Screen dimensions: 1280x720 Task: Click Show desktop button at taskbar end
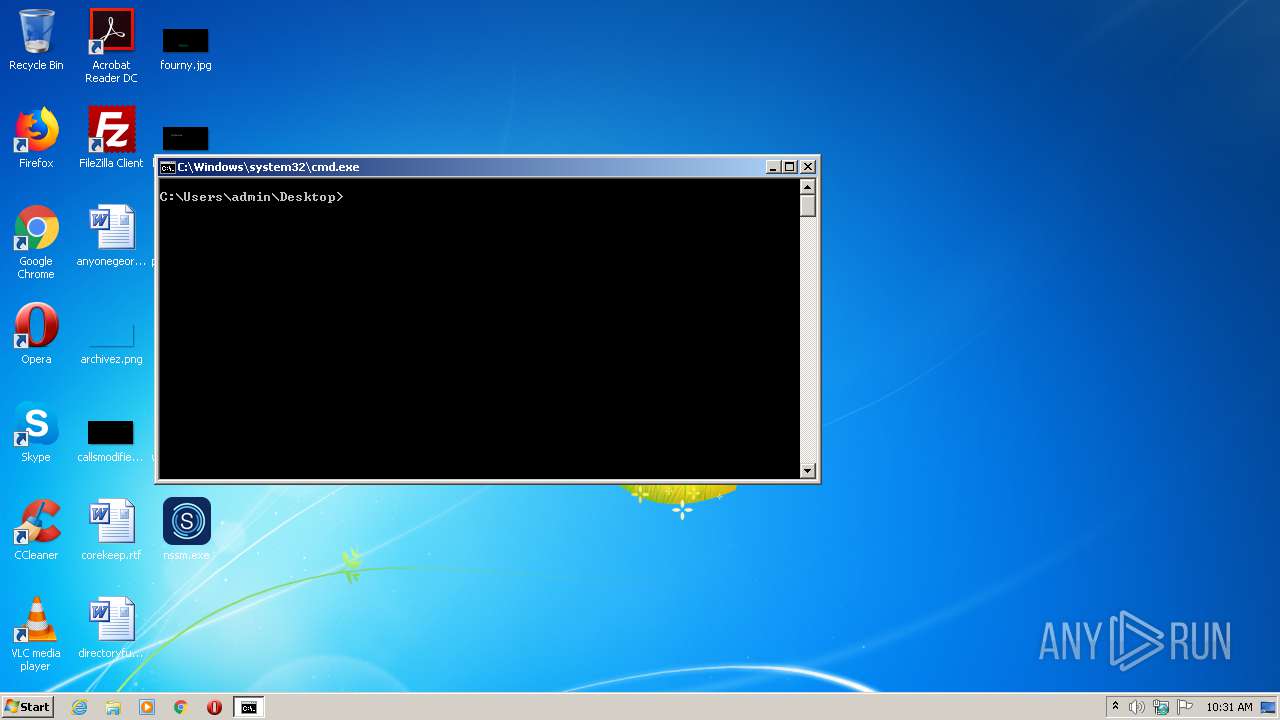(1270, 707)
